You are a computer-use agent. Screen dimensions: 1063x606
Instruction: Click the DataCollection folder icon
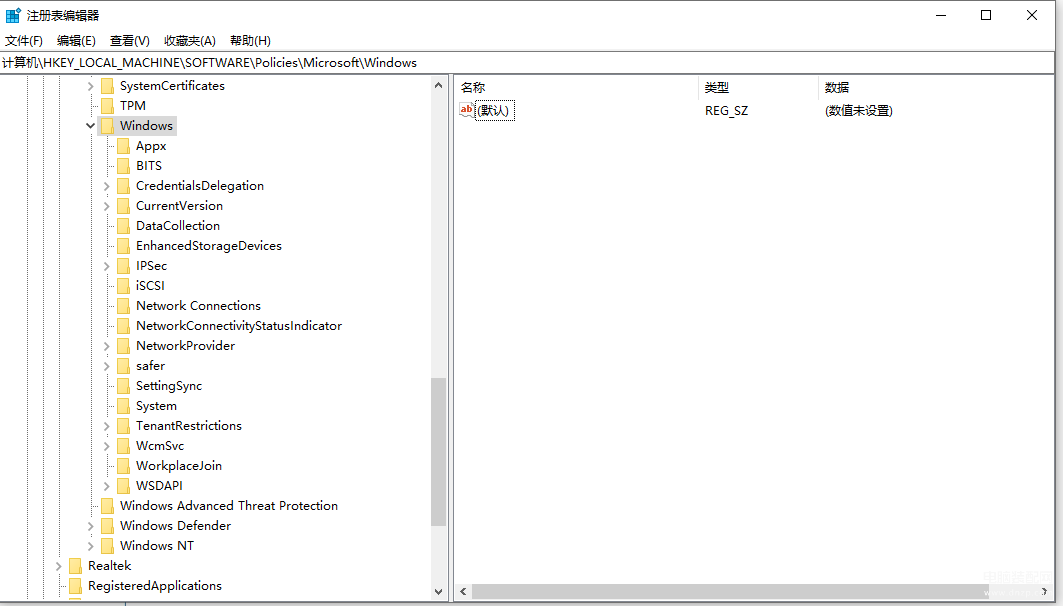[x=123, y=226]
